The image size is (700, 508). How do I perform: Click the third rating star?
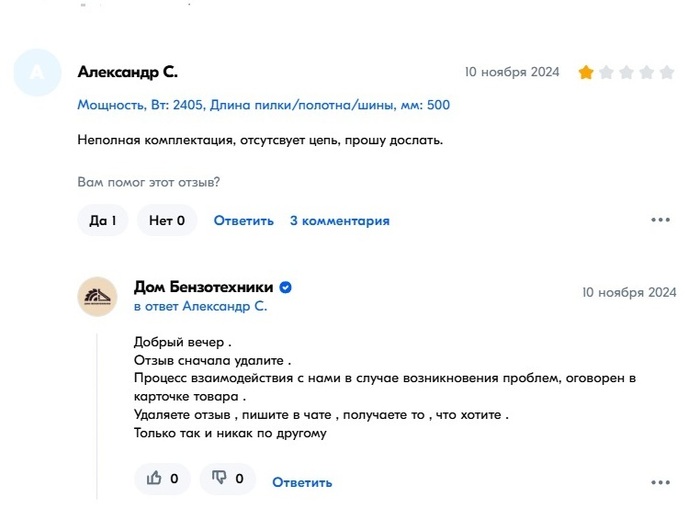tap(628, 72)
